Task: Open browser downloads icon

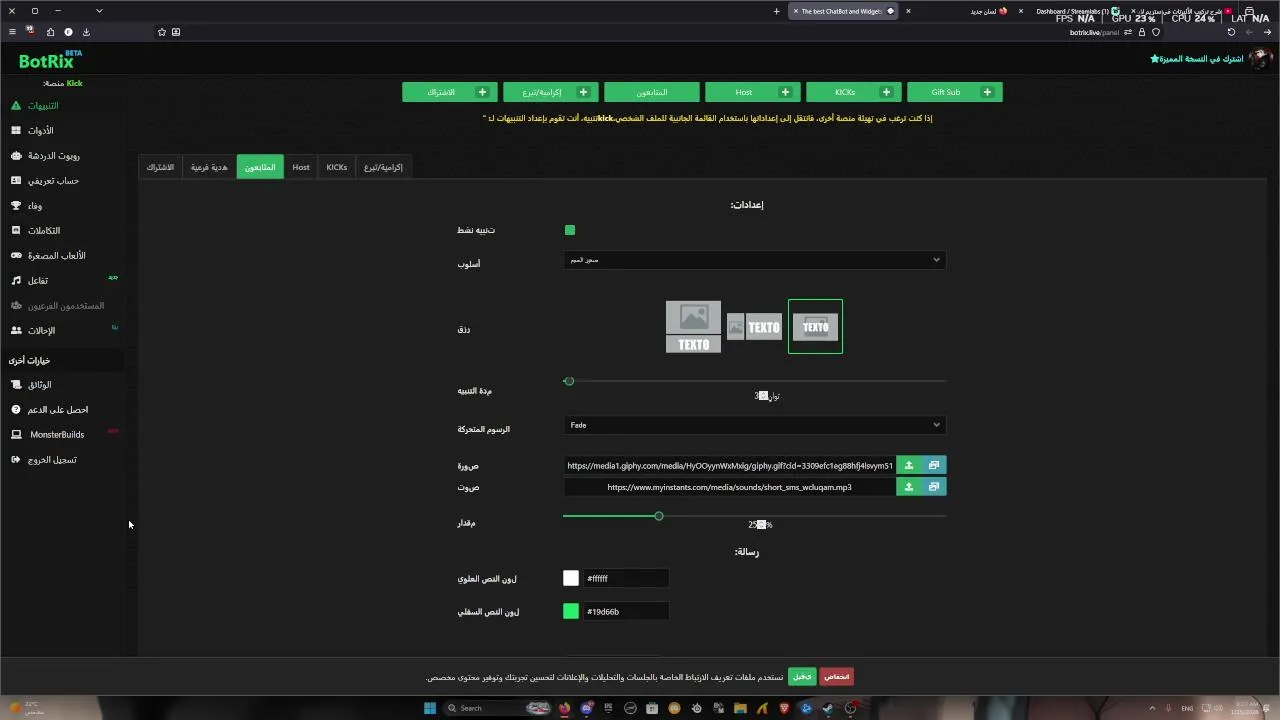Action: (x=86, y=32)
